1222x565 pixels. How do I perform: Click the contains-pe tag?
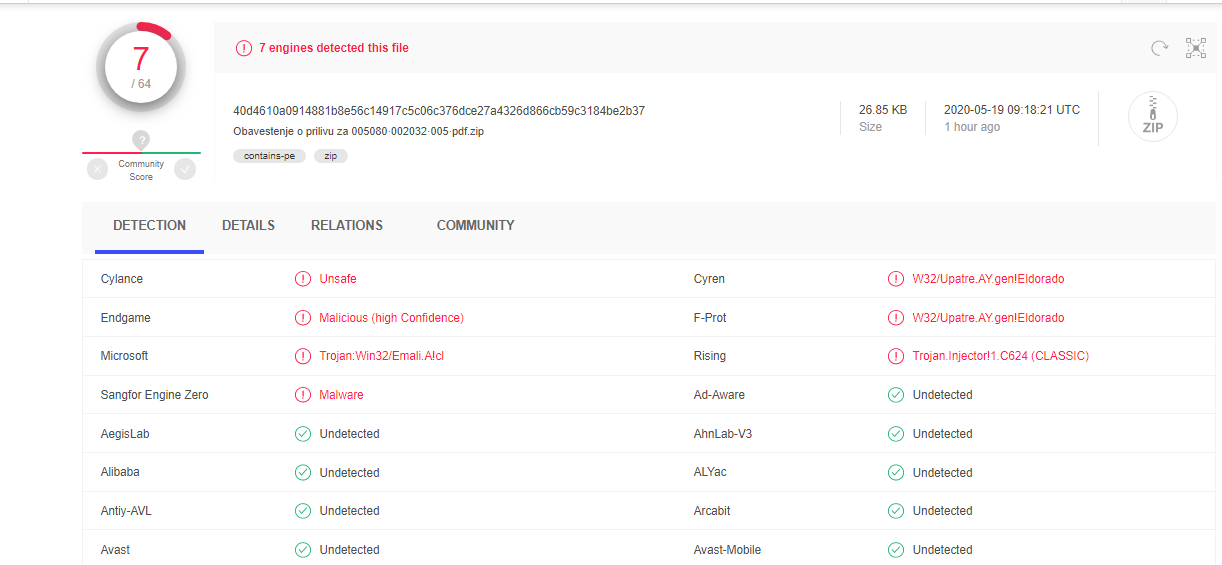[x=269, y=156]
